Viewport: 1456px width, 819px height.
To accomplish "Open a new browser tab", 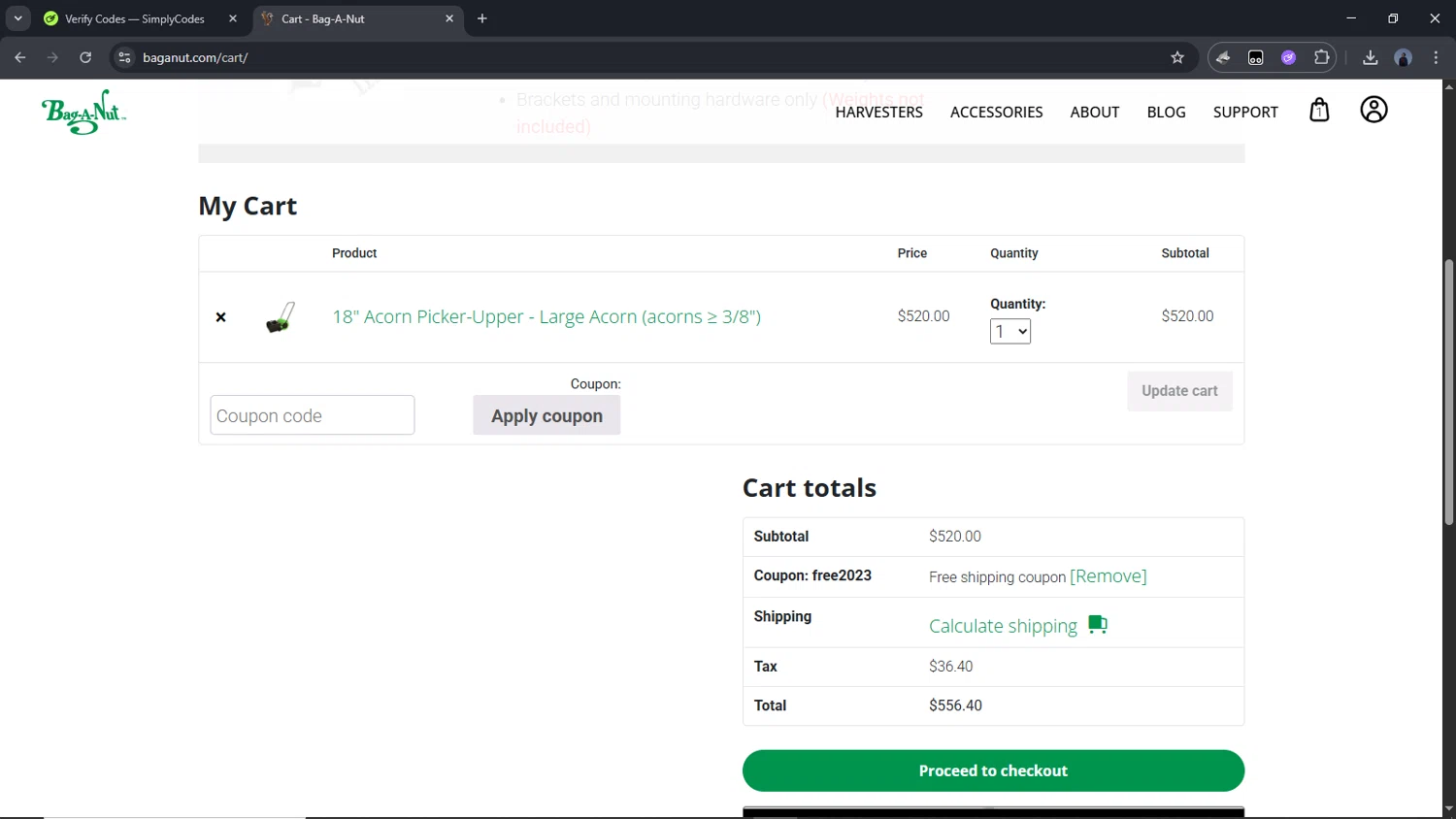I will [482, 18].
